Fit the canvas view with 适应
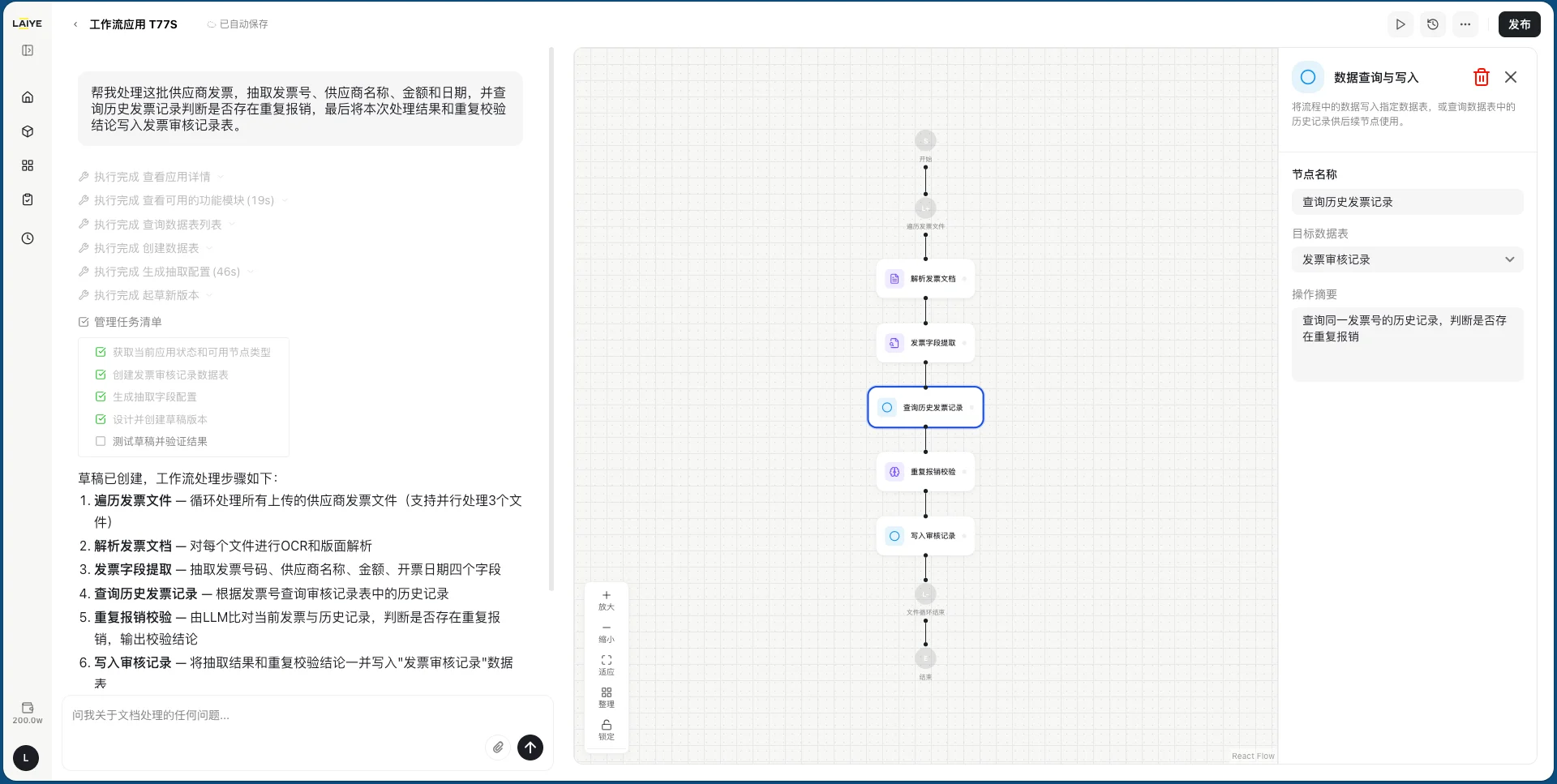 point(607,665)
